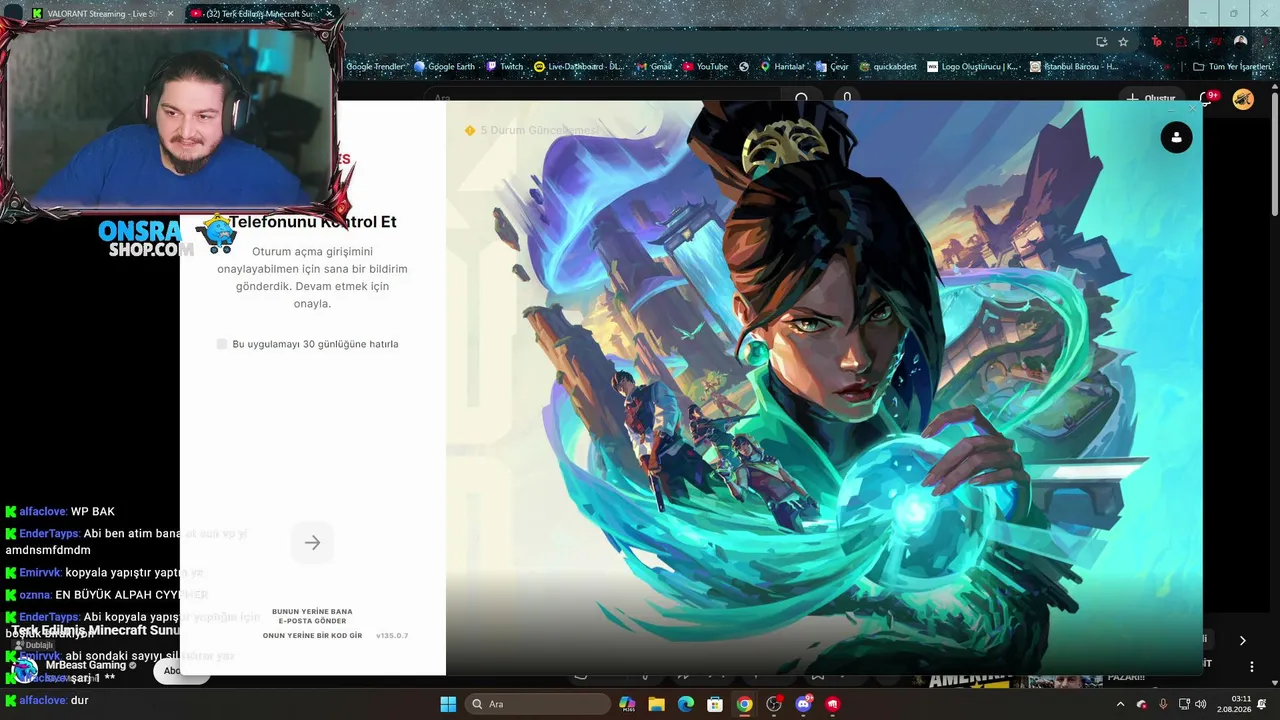The width and height of the screenshot is (1280, 720).
Task: Open the 'Tüm Yer İşaretleri' bookmarks folder
Action: pos(1233,67)
